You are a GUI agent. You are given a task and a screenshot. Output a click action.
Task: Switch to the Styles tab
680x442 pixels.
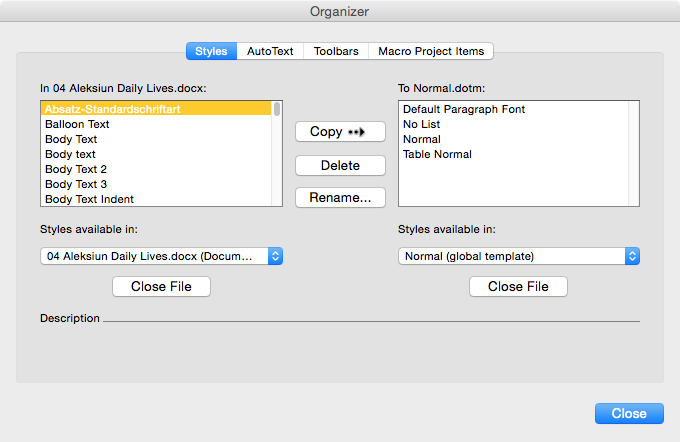pyautogui.click(x=211, y=51)
